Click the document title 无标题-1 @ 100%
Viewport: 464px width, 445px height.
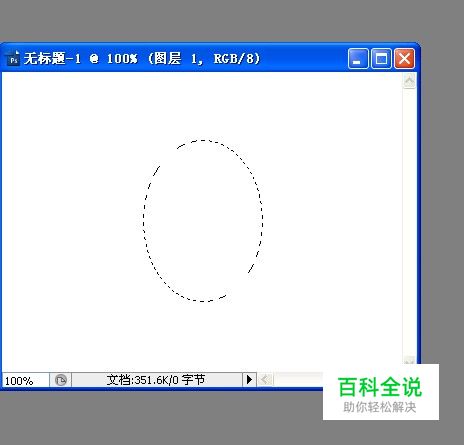(80, 59)
